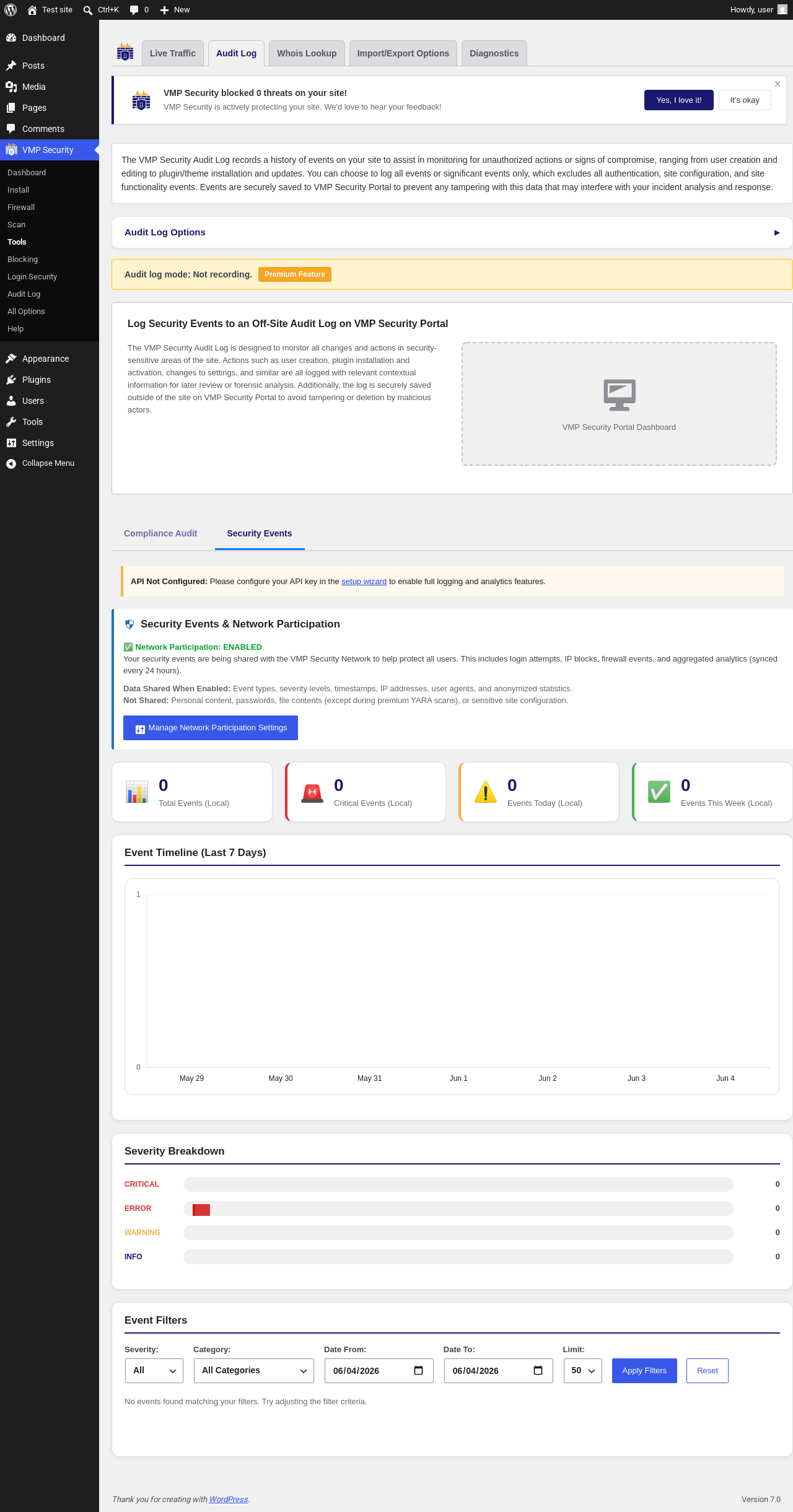Open Blocking in the VMP Security submenu

coord(23,260)
